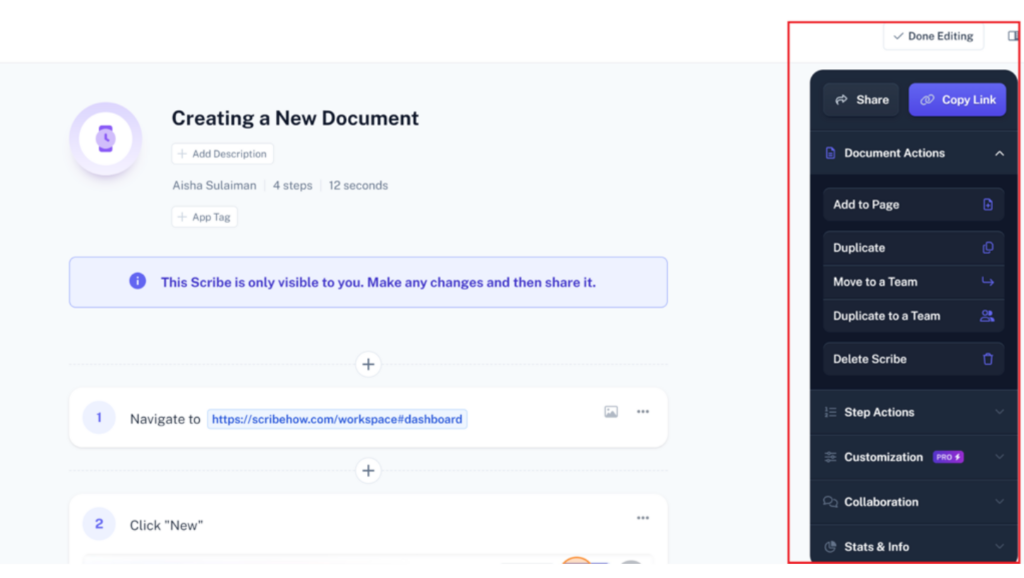Open the three-dot menu on step 1

click(x=643, y=412)
